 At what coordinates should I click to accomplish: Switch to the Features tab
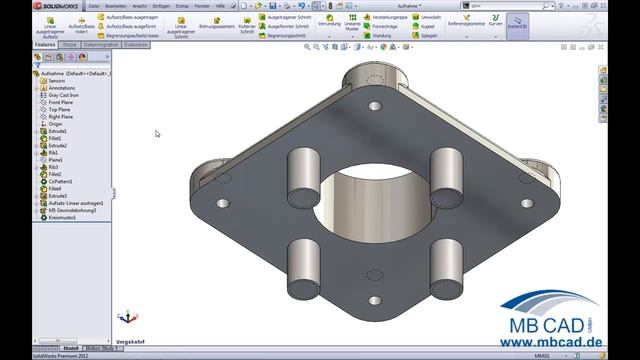click(45, 44)
